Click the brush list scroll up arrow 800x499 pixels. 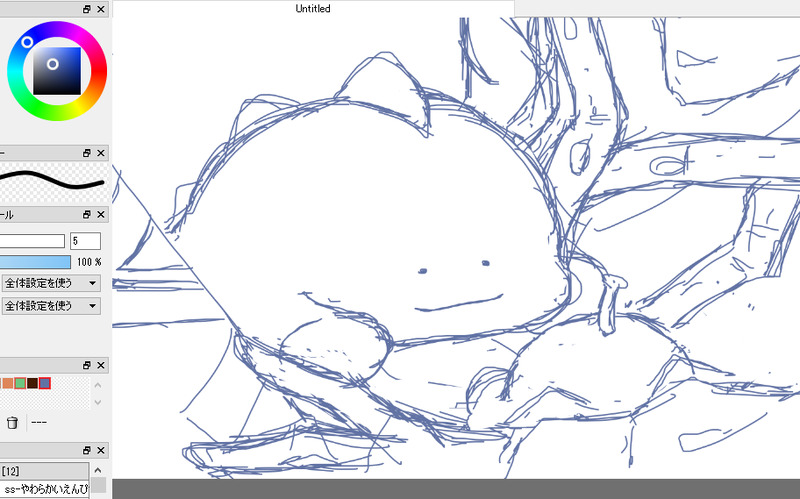tap(98, 470)
